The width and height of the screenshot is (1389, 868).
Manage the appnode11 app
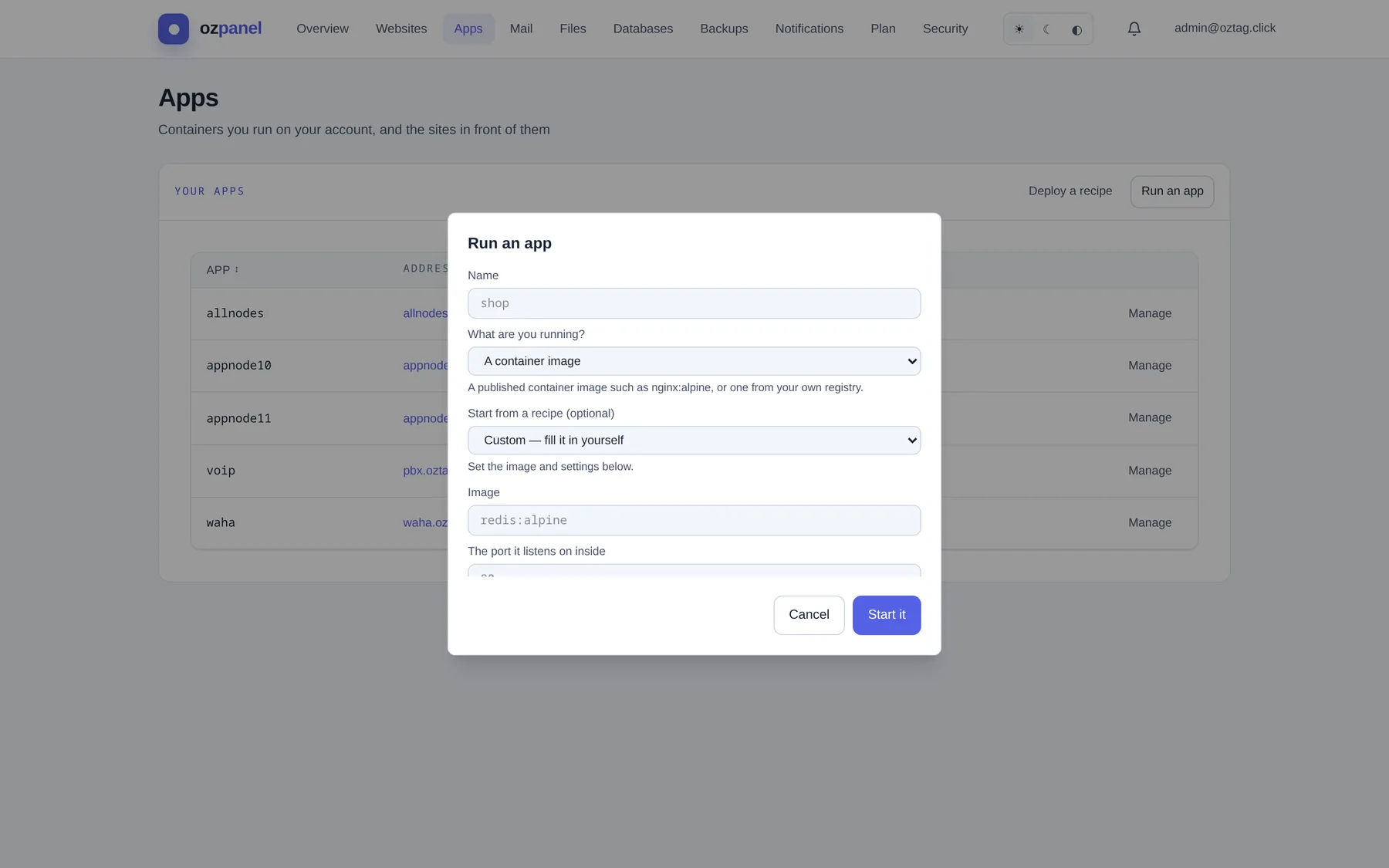pos(1150,417)
